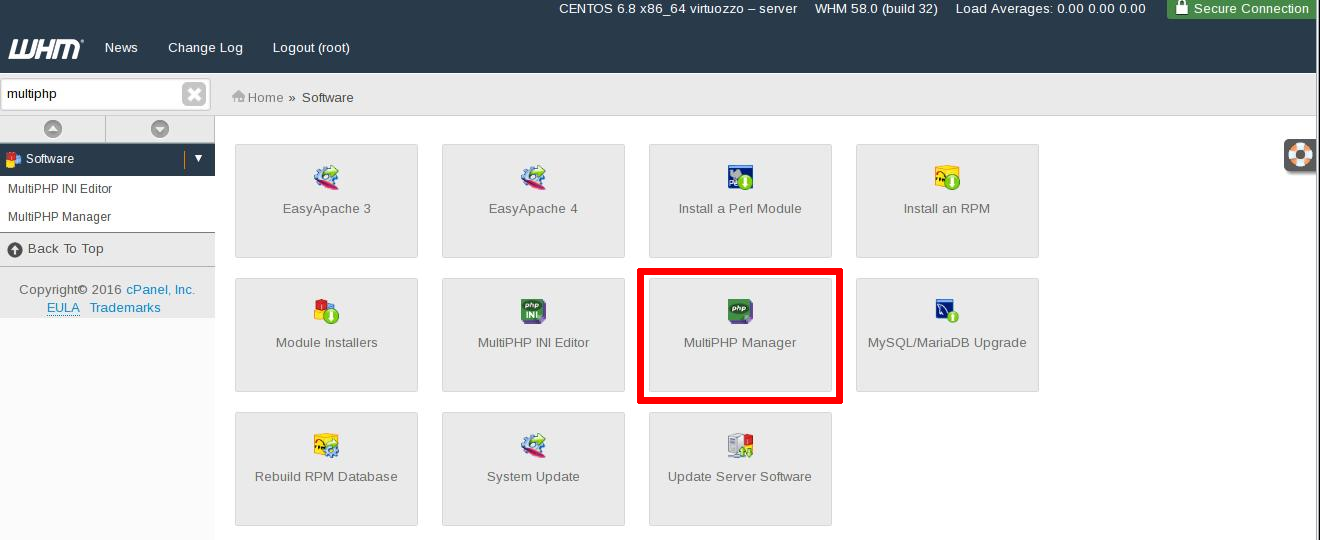Click the EasyApache 4 label

coord(533,209)
